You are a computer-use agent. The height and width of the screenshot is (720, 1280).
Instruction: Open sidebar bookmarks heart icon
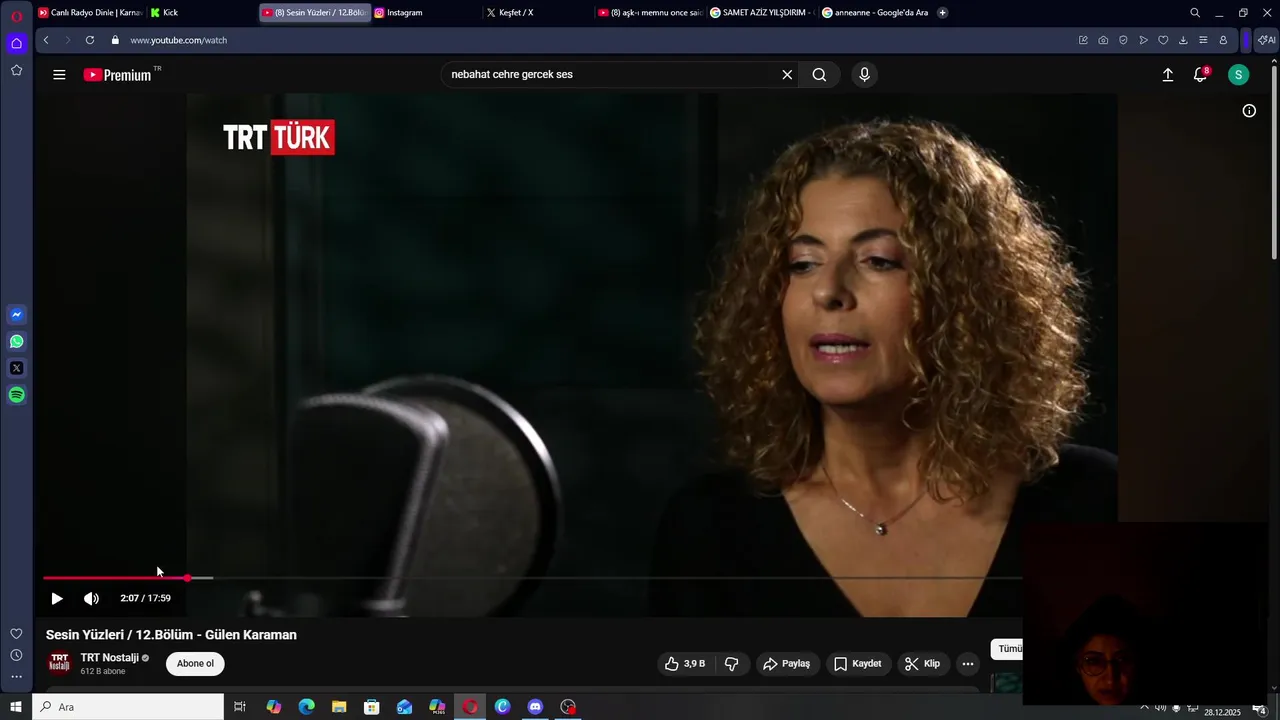click(x=16, y=634)
